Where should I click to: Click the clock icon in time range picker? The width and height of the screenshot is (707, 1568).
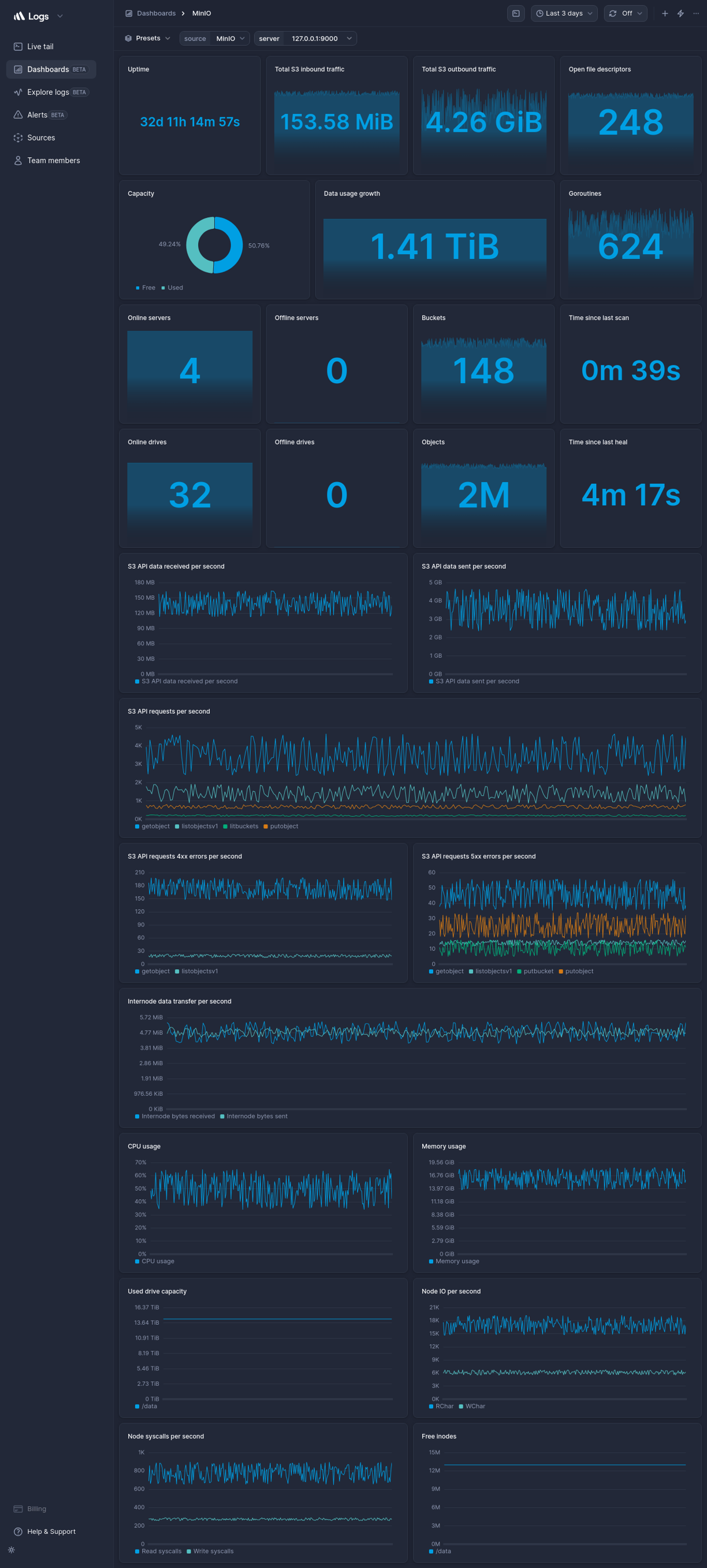coord(539,13)
